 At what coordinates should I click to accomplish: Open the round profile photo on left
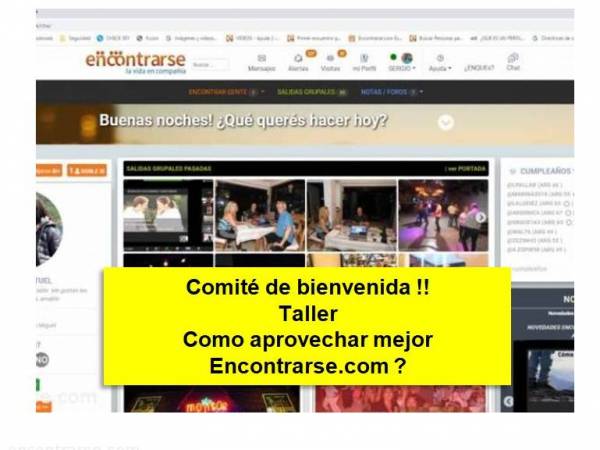pos(49,229)
